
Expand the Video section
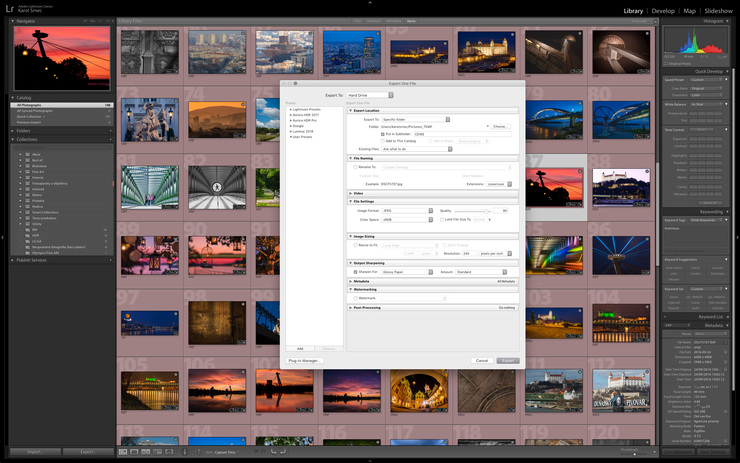(x=351, y=194)
